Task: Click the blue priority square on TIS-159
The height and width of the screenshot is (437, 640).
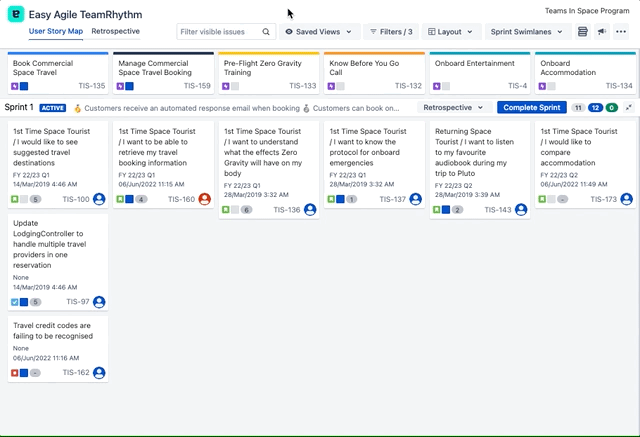Action: coord(130,86)
